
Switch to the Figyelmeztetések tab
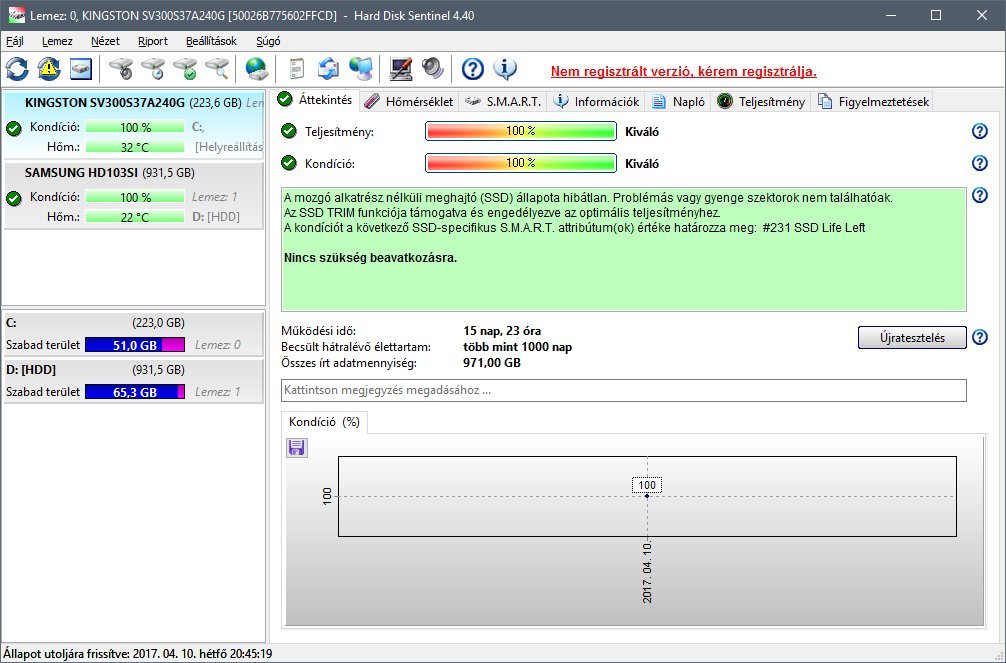(873, 101)
